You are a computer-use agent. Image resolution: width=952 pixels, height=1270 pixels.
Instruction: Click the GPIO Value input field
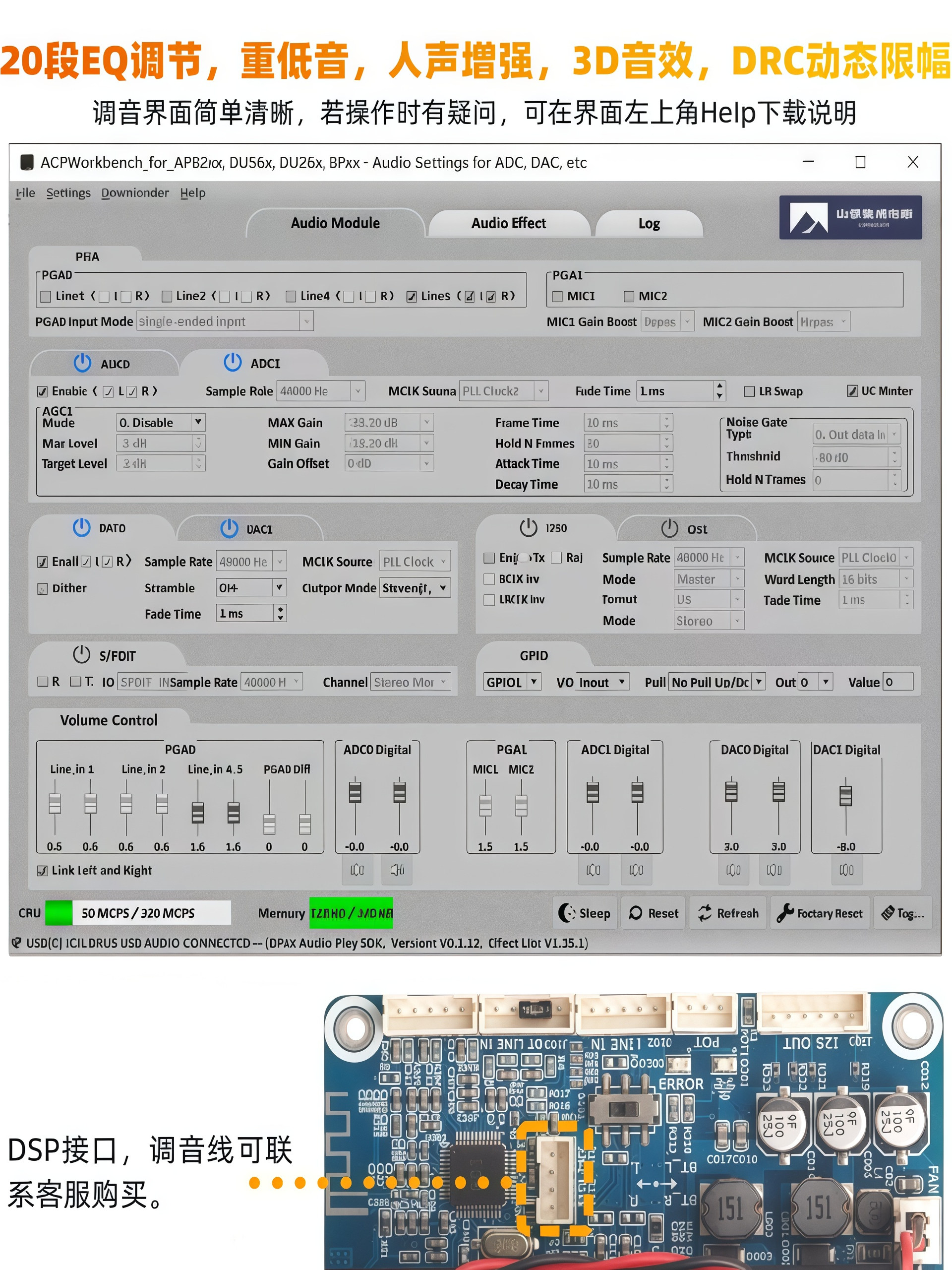897,682
